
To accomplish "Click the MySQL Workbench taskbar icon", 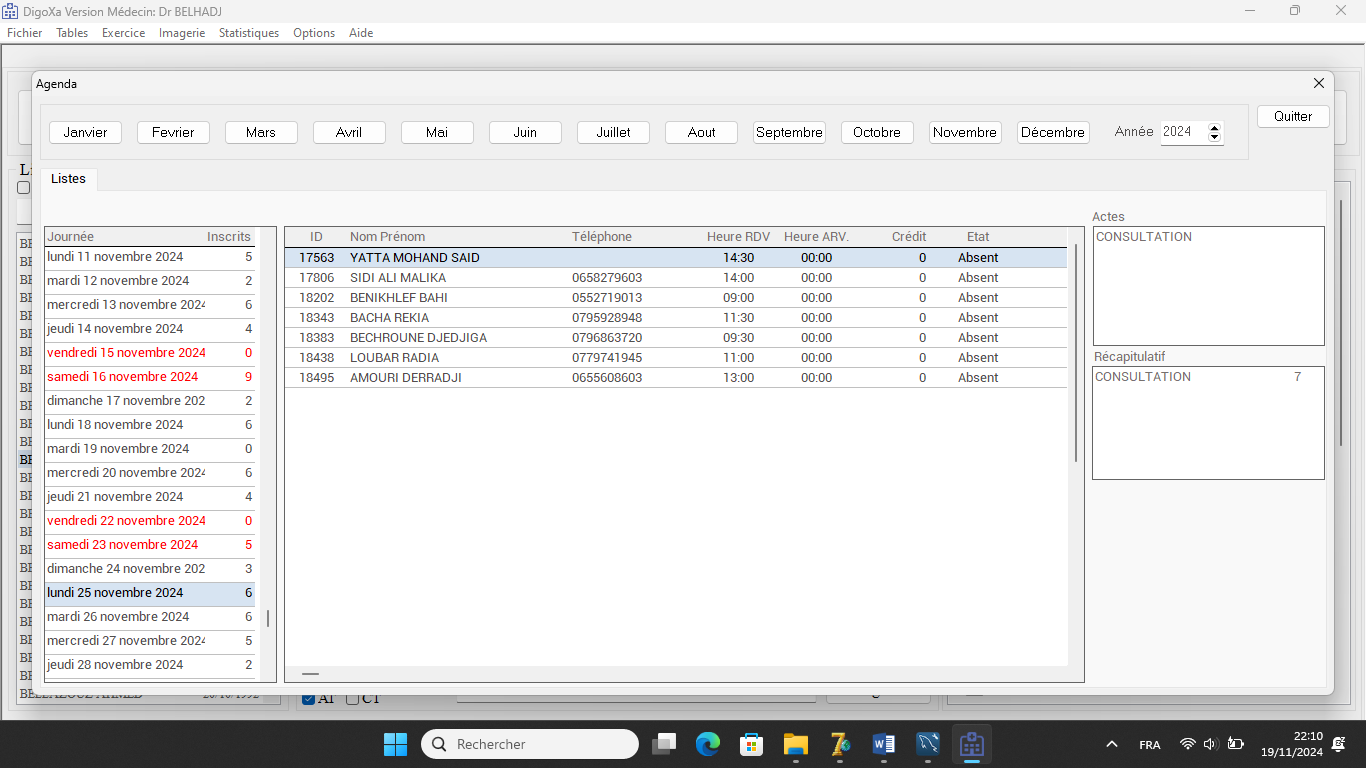I will (x=928, y=744).
